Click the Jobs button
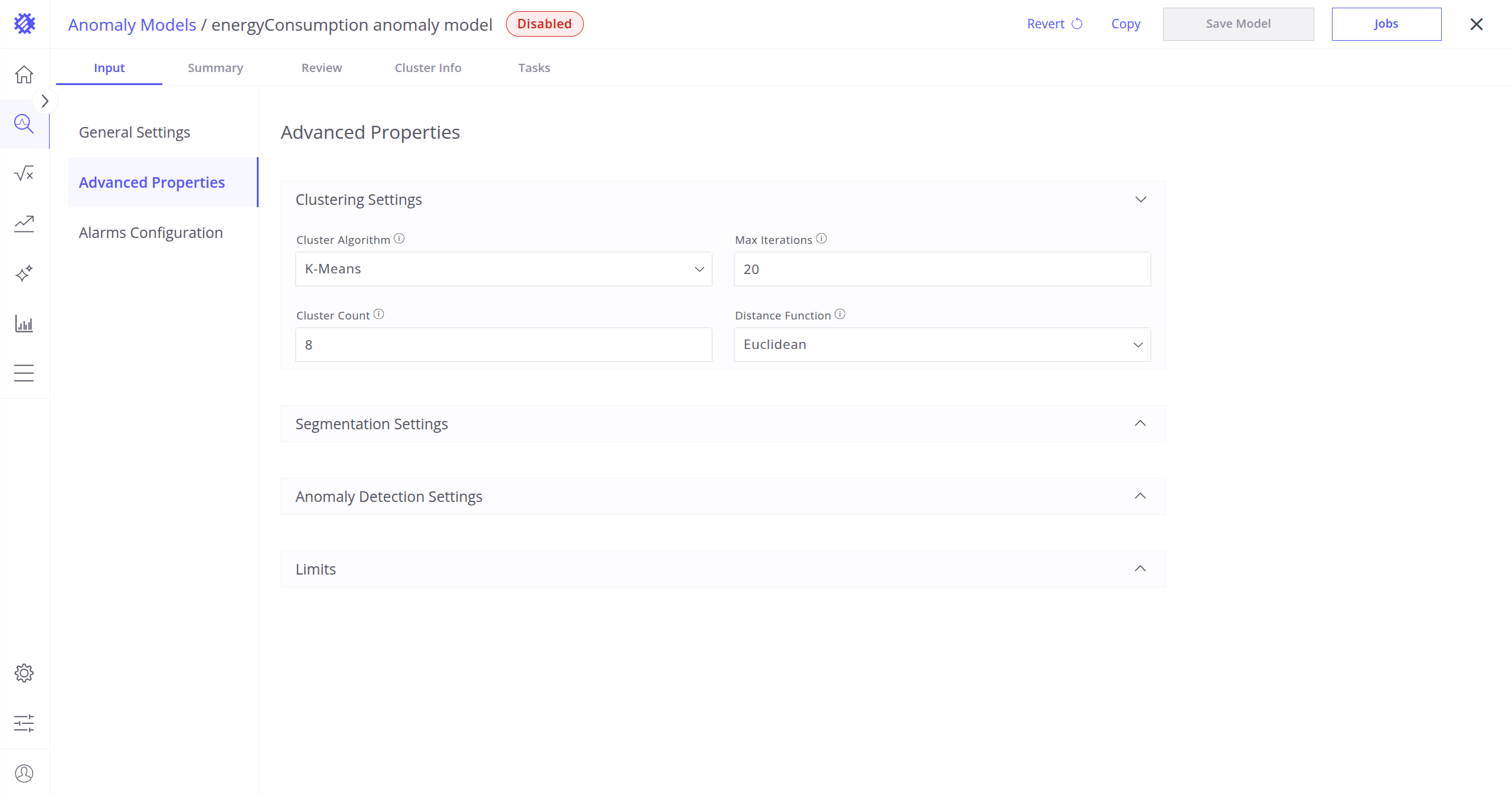Viewport: 1512px width, 796px height. point(1386,24)
